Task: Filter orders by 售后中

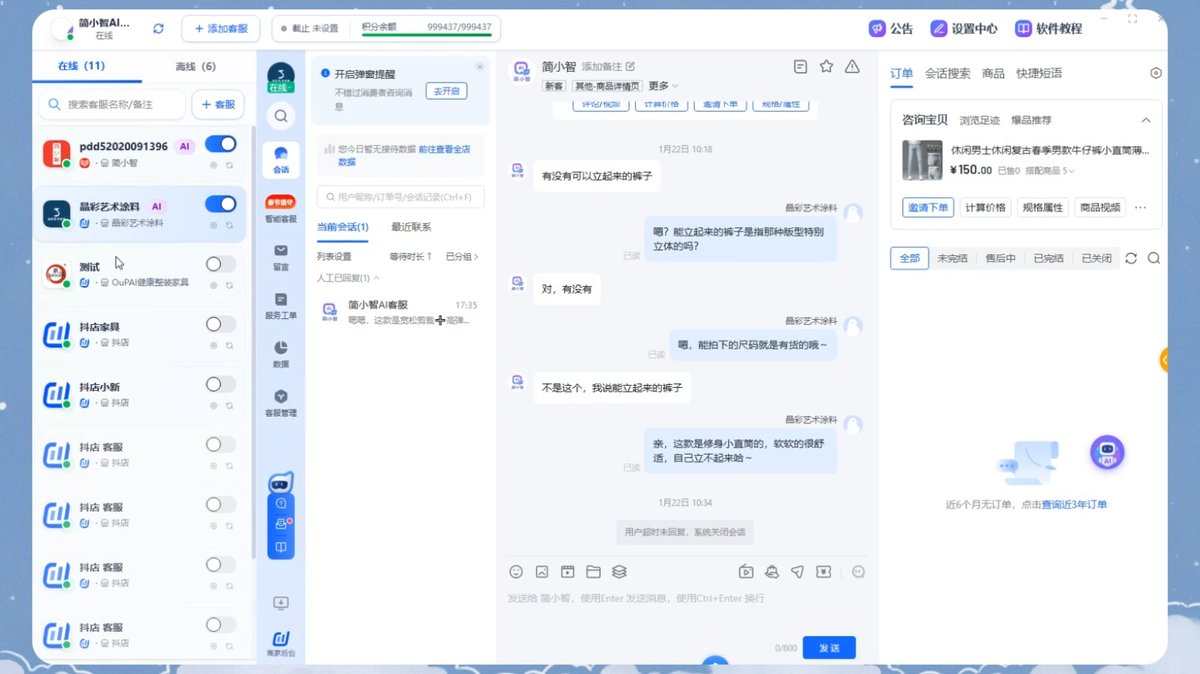Action: click(x=1000, y=258)
